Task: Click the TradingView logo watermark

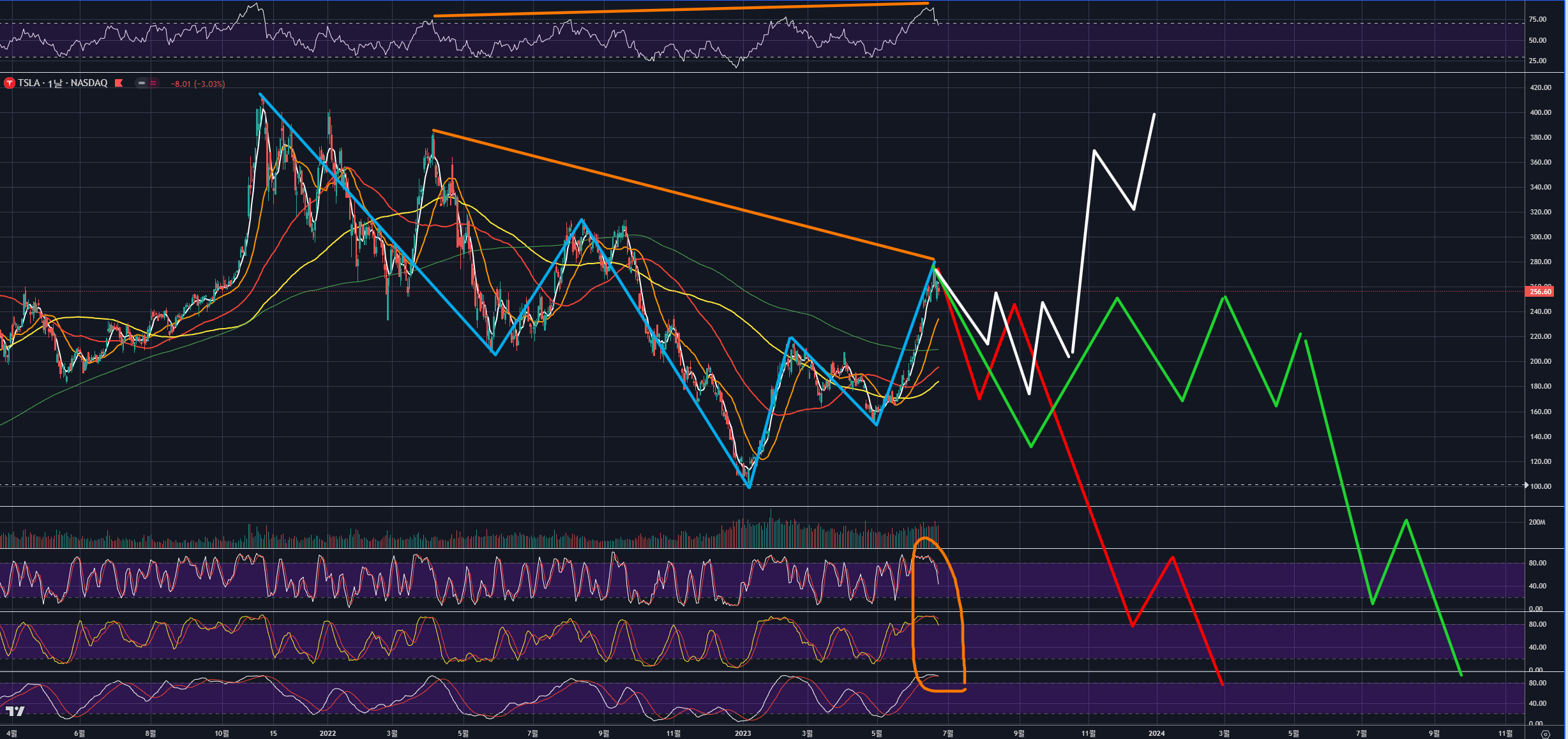Action: click(x=15, y=711)
